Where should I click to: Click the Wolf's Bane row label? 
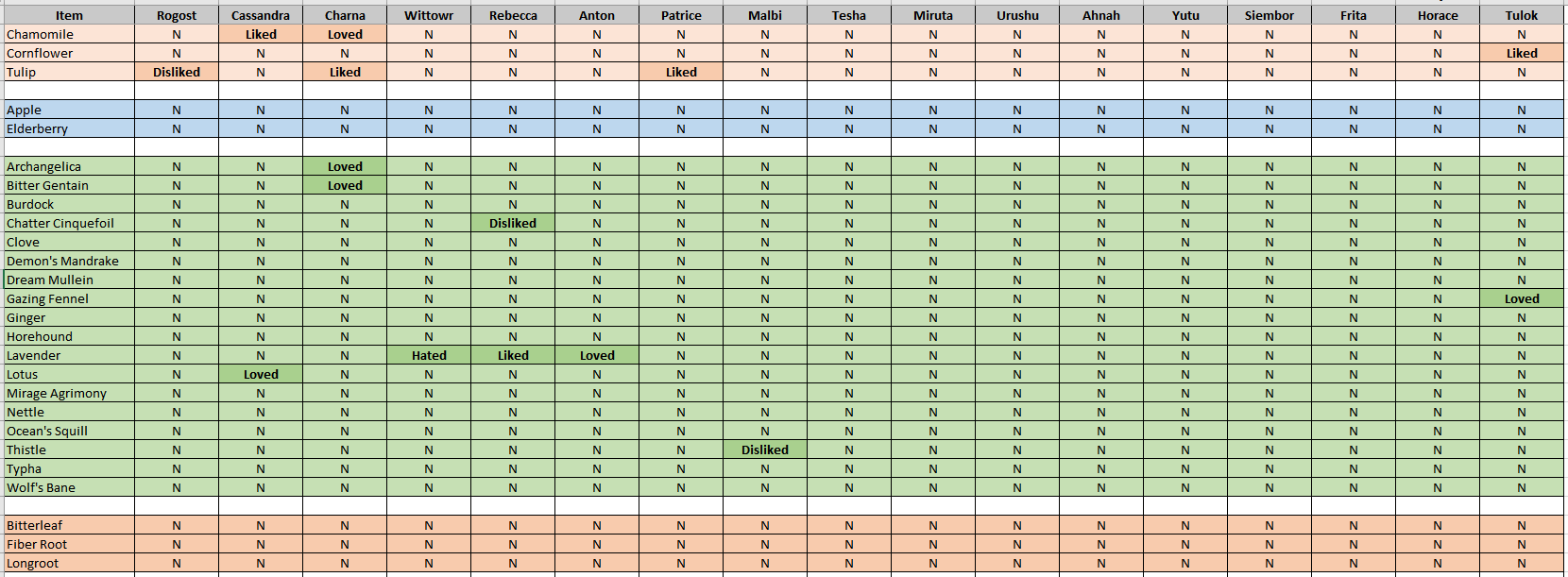coord(69,487)
